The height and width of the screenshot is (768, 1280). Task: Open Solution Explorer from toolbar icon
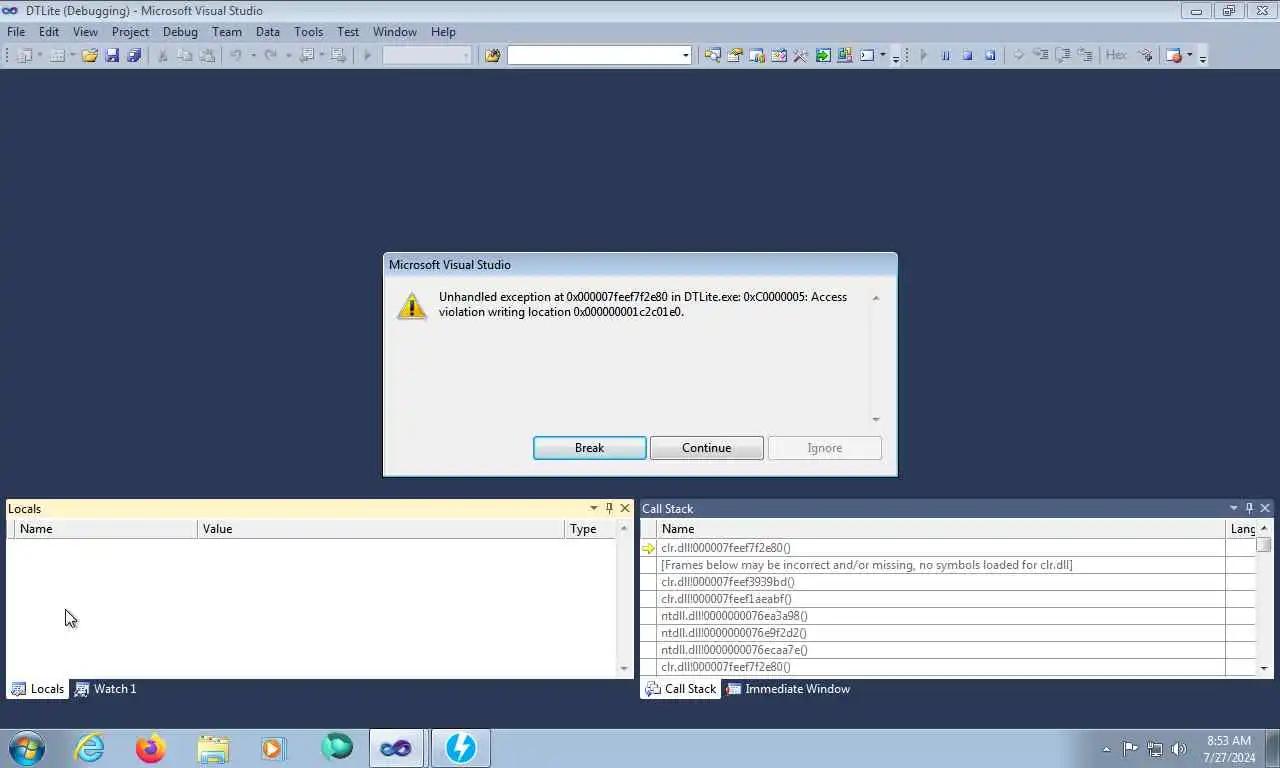click(x=712, y=55)
